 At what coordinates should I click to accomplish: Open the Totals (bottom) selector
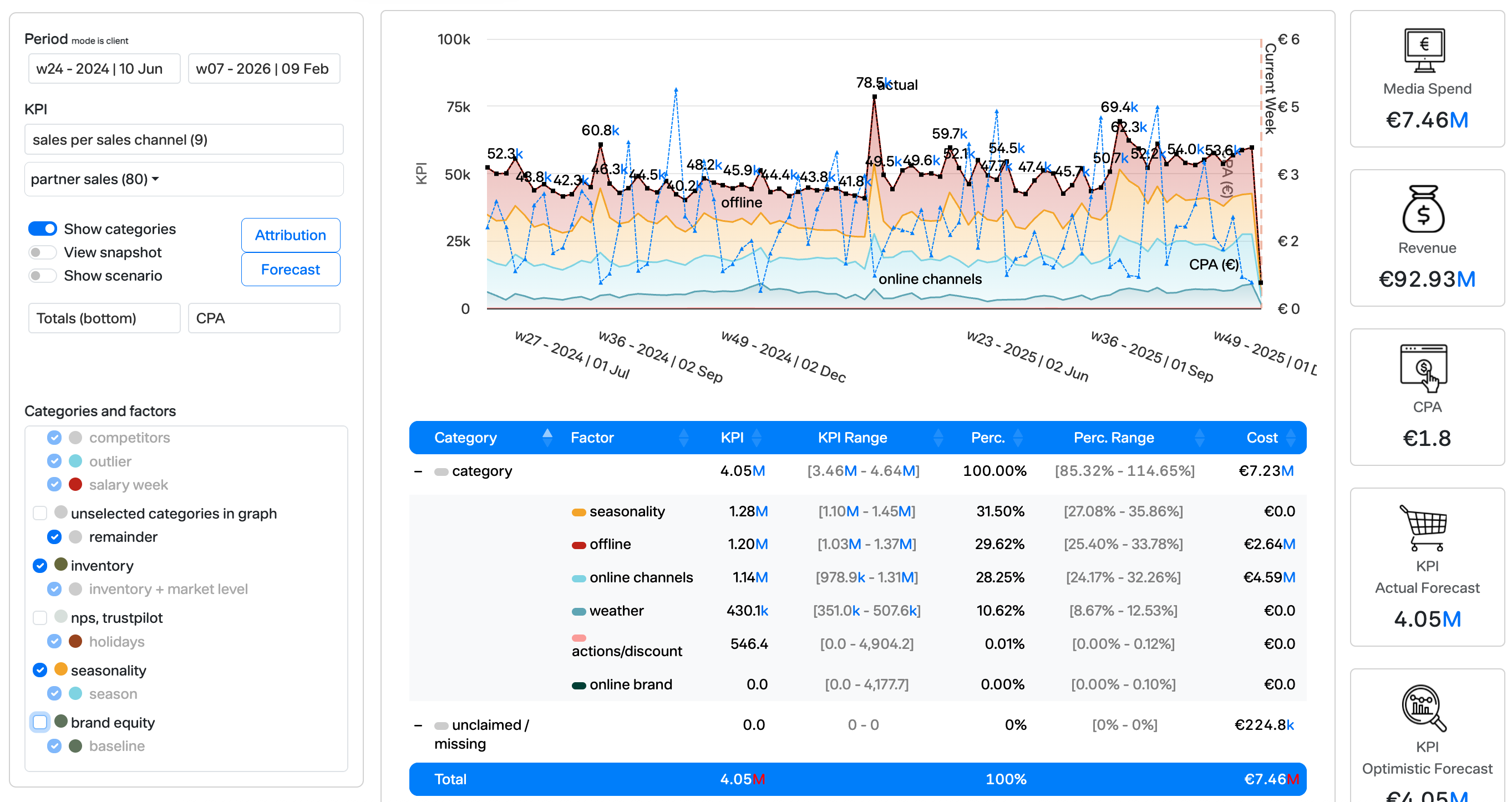tap(104, 318)
